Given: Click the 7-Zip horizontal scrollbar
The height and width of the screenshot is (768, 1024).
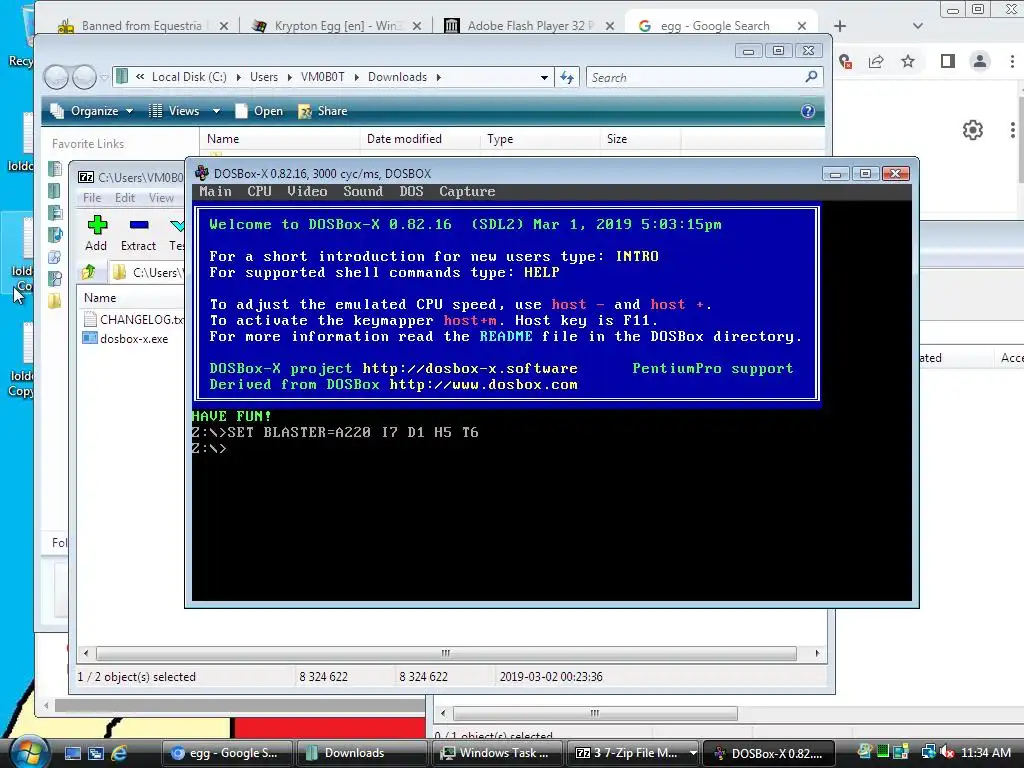Looking at the screenshot, I should pos(446,653).
